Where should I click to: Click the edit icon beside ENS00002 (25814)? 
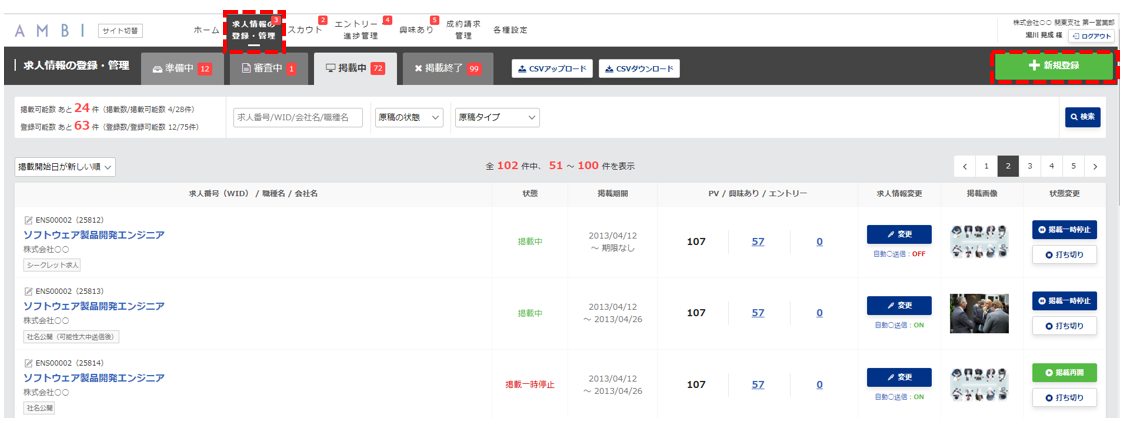coord(29,363)
